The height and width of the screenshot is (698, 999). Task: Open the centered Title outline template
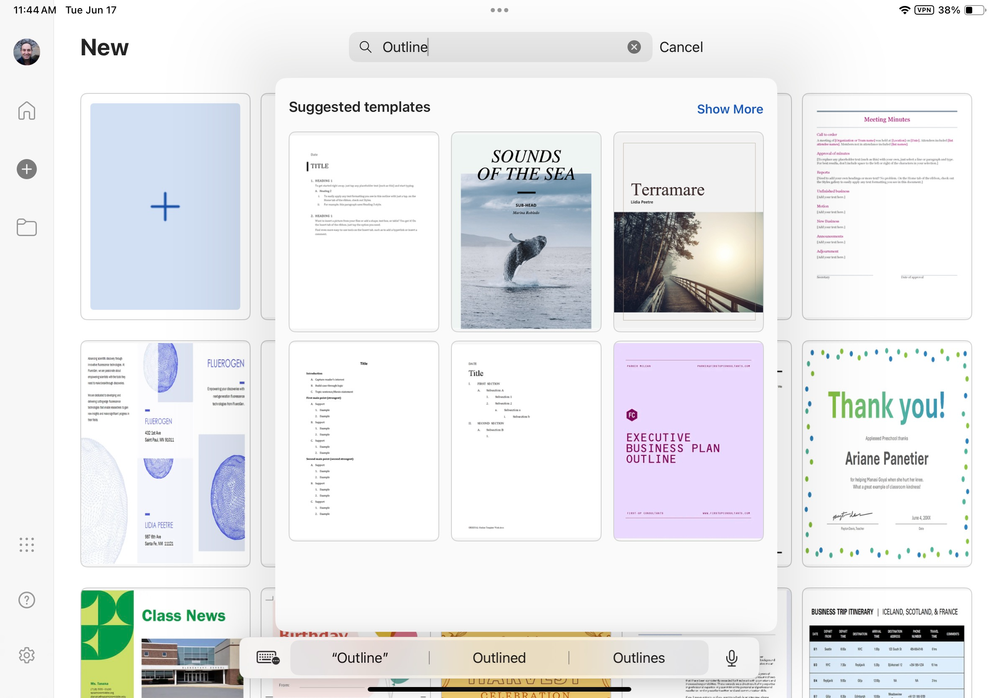pos(364,441)
